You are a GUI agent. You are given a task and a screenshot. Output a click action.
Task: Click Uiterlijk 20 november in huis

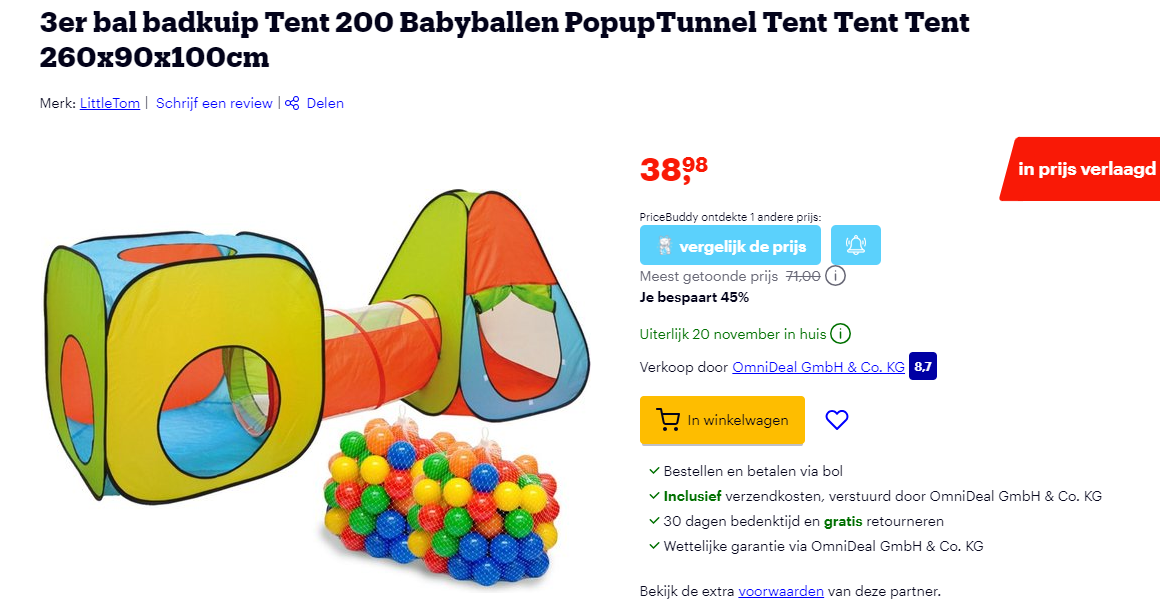point(727,333)
